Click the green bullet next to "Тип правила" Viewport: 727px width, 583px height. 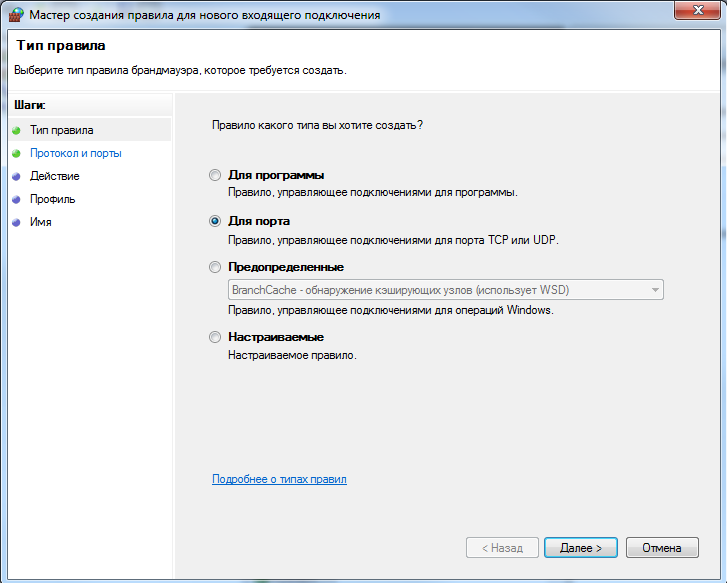[x=16, y=131]
